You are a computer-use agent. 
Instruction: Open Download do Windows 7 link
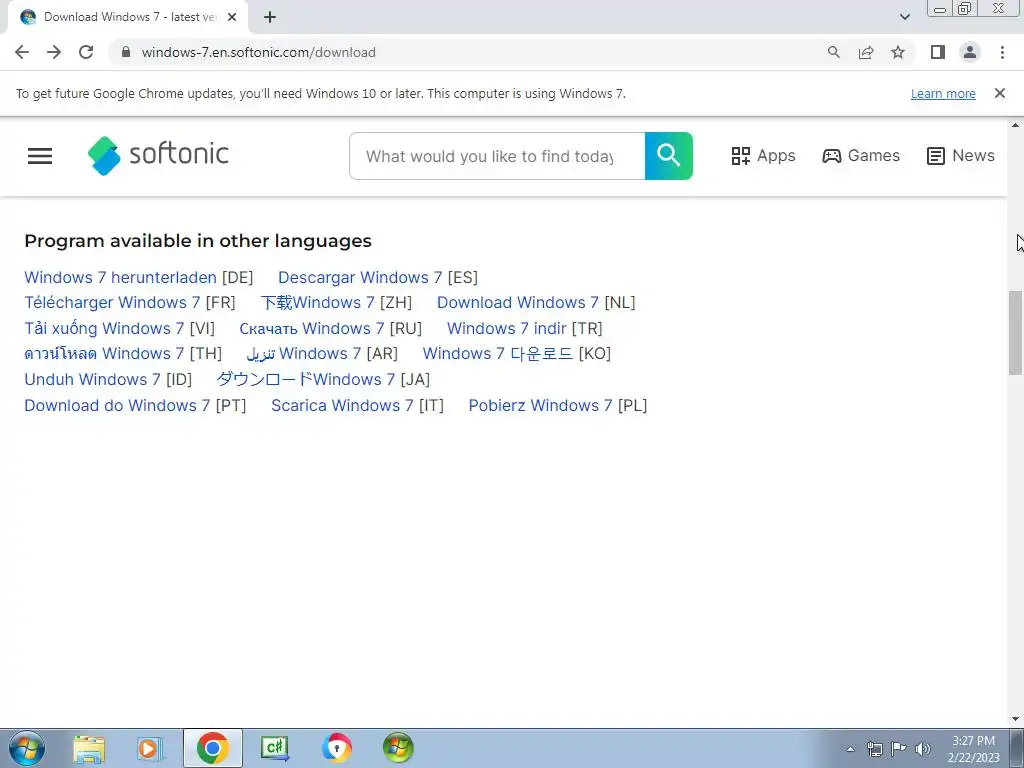point(117,405)
